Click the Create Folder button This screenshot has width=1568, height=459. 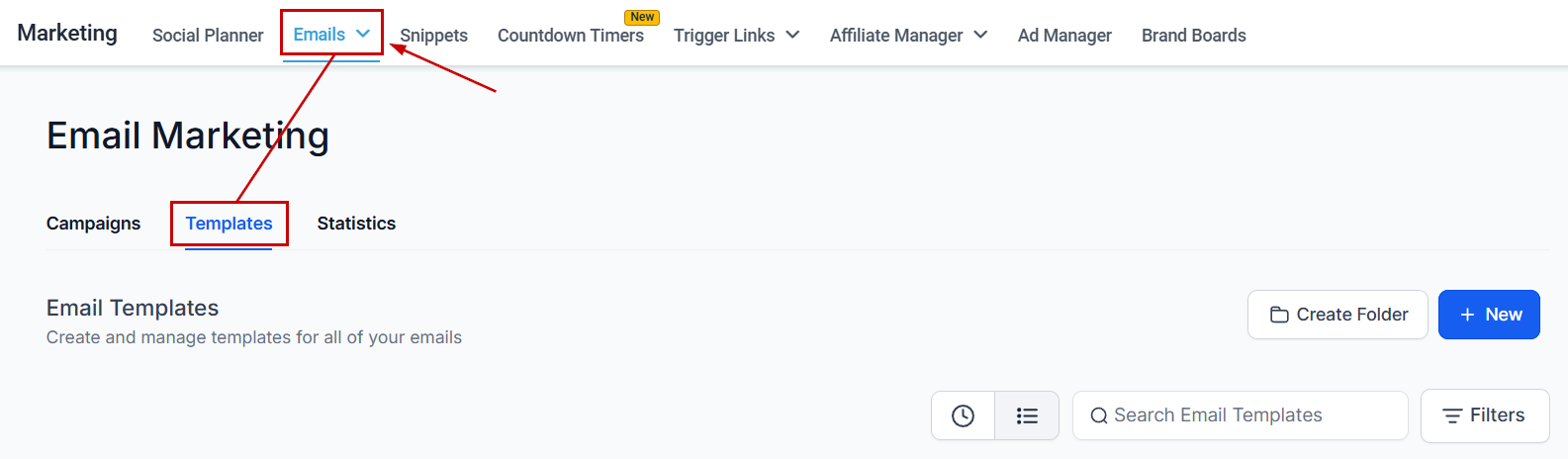(x=1337, y=315)
